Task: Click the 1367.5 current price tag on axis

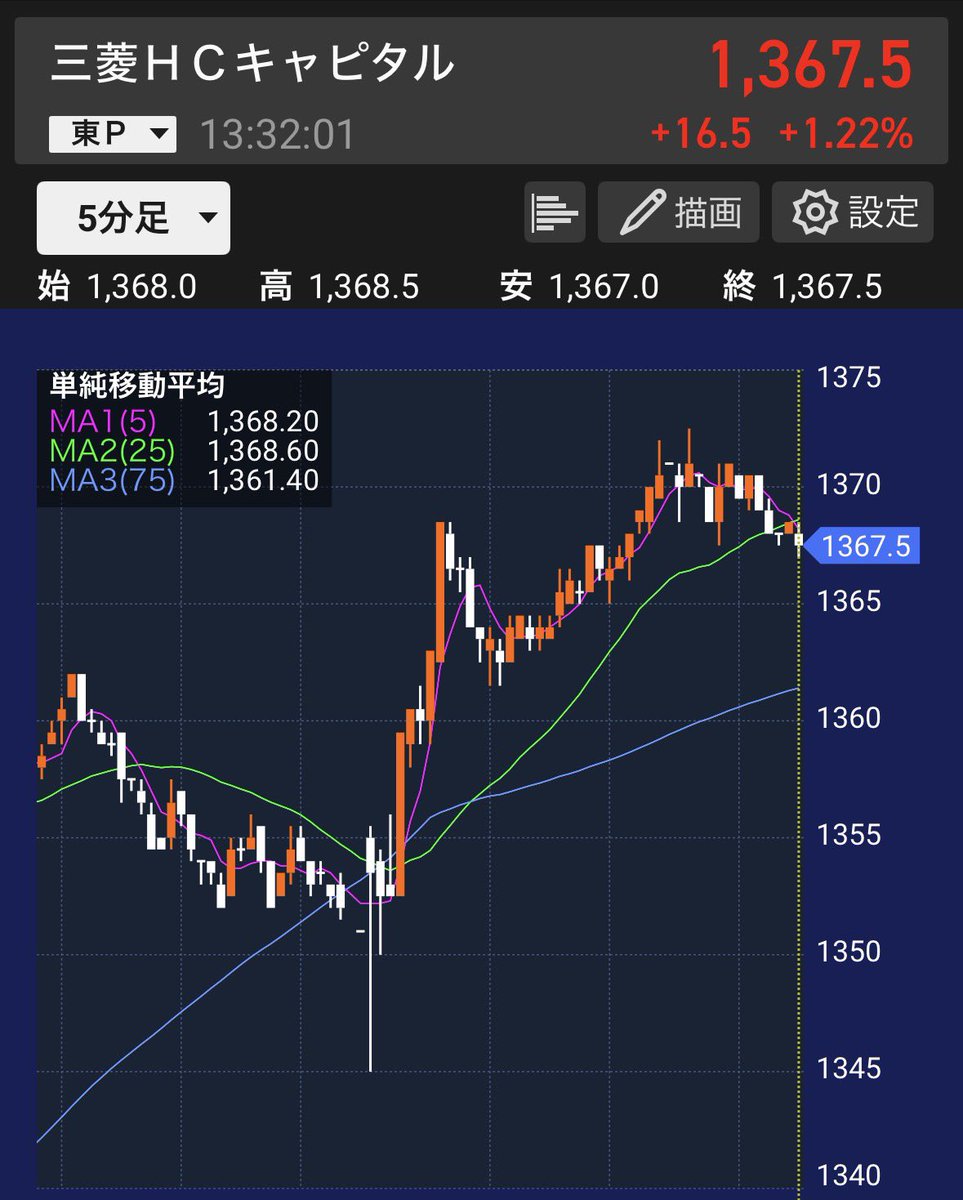Action: click(x=862, y=546)
